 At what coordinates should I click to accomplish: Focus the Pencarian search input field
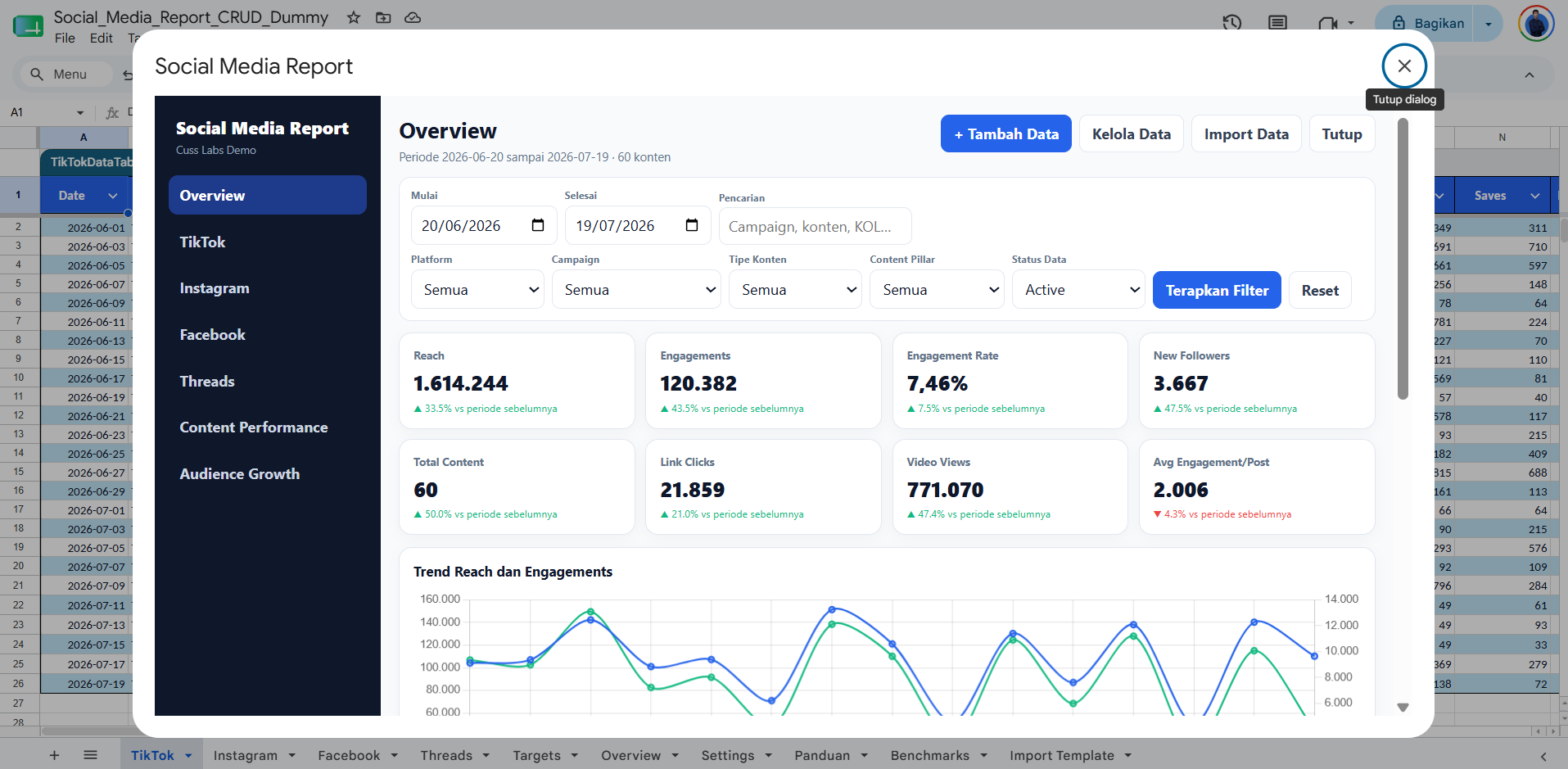815,226
